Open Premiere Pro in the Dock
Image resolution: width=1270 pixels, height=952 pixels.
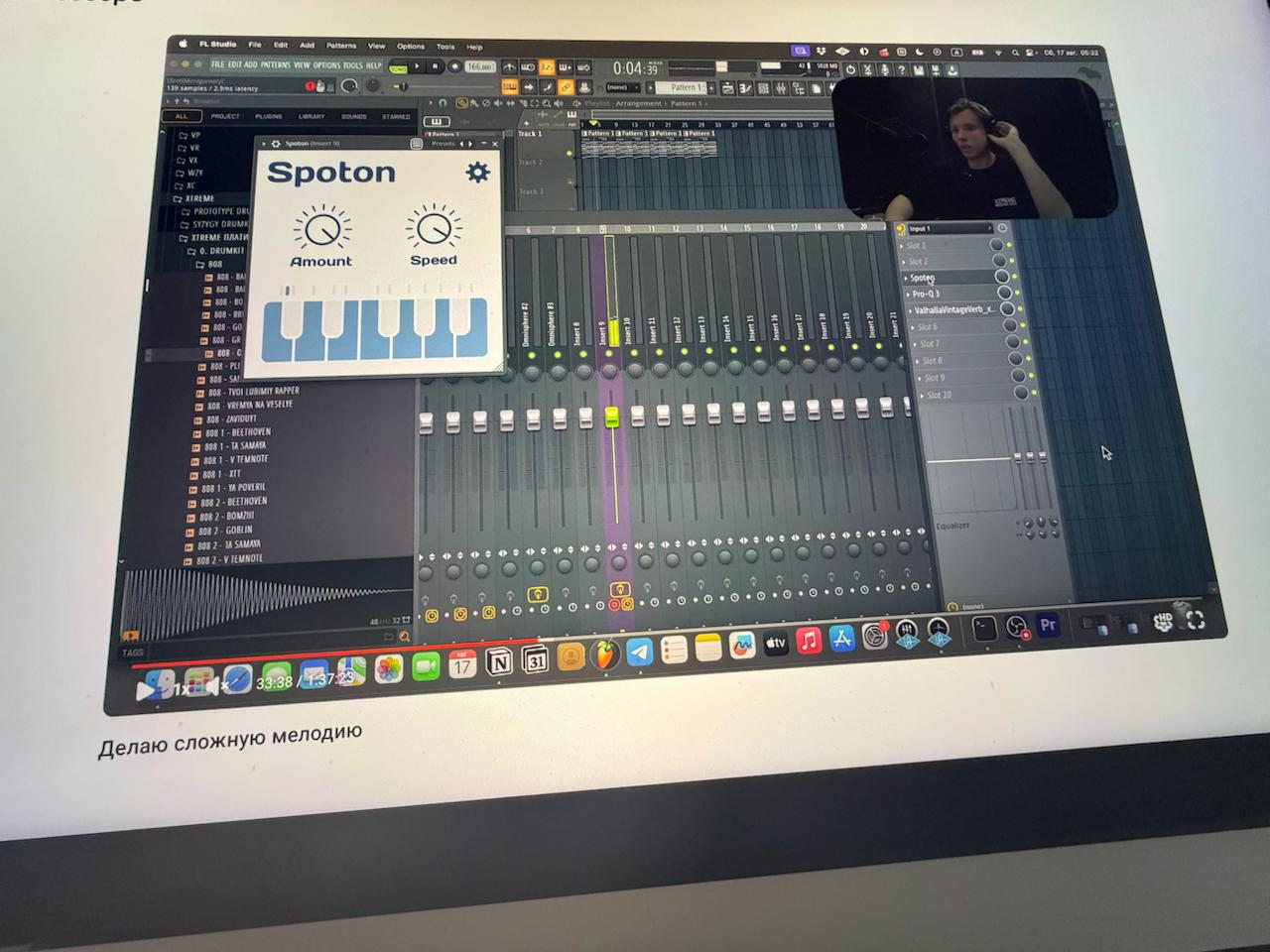tap(1048, 625)
